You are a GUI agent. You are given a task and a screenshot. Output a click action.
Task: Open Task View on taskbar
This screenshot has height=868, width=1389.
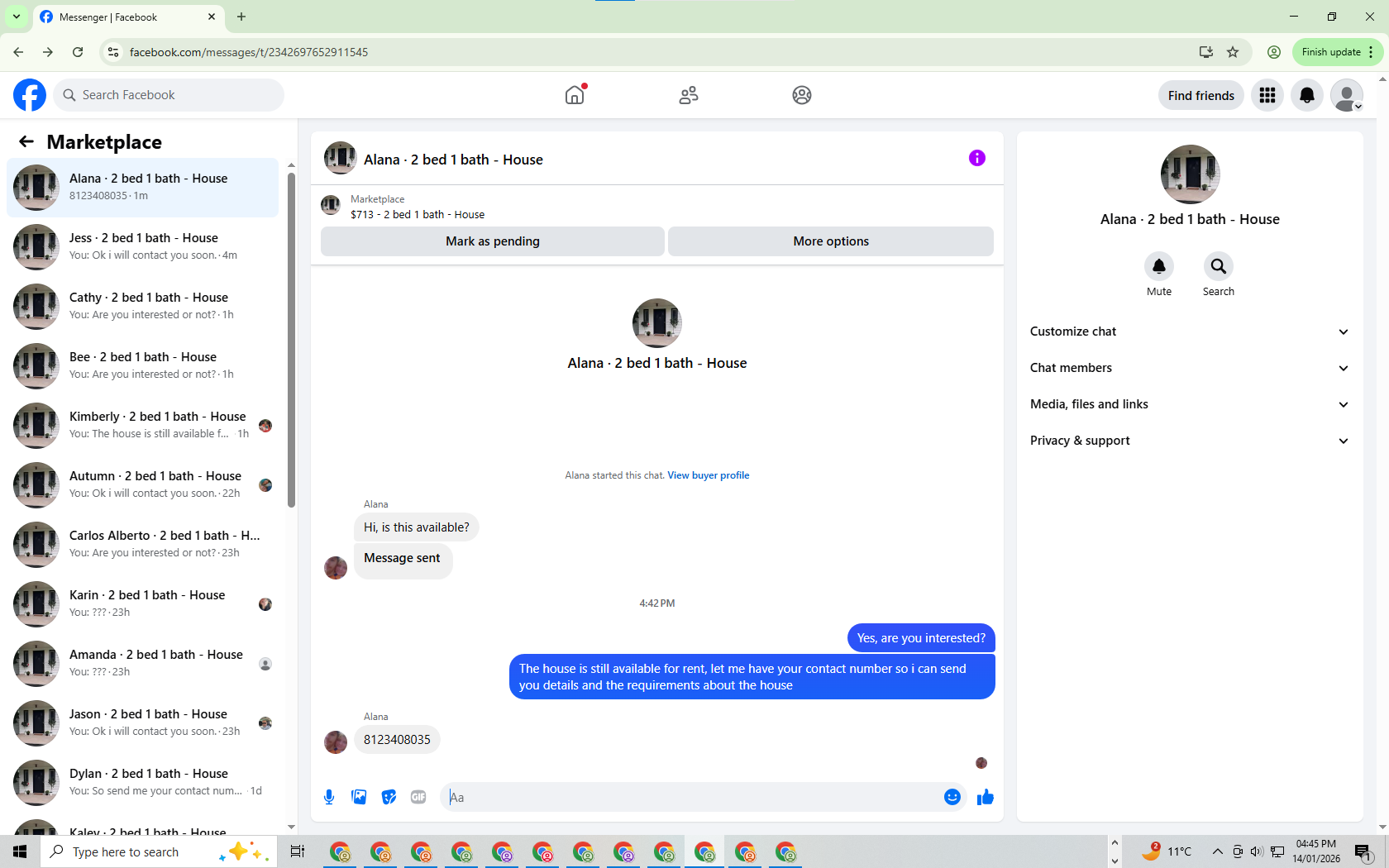[x=298, y=851]
